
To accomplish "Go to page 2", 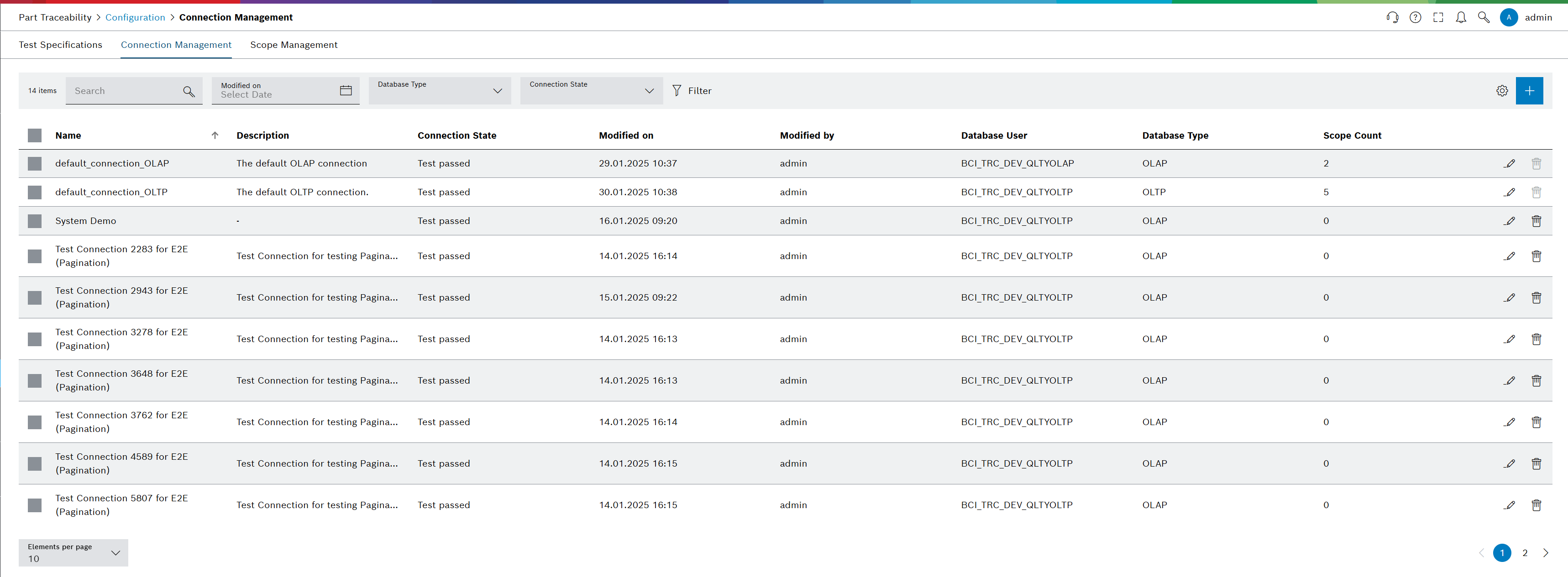I will click(1525, 553).
